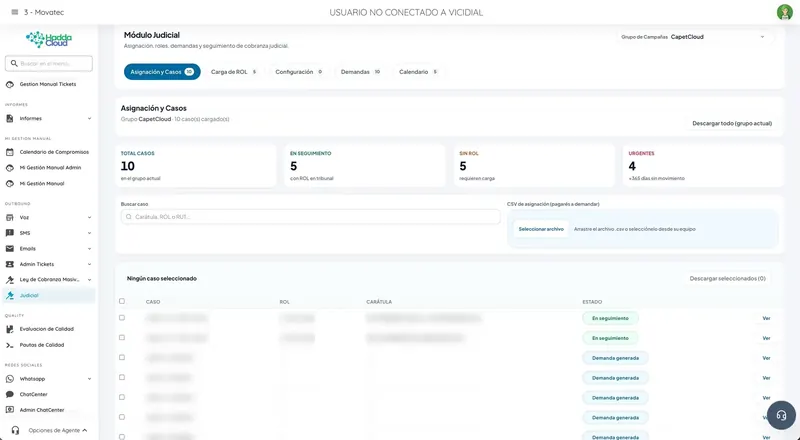Click the Informes report icon
The image size is (800, 440).
tap(10, 118)
